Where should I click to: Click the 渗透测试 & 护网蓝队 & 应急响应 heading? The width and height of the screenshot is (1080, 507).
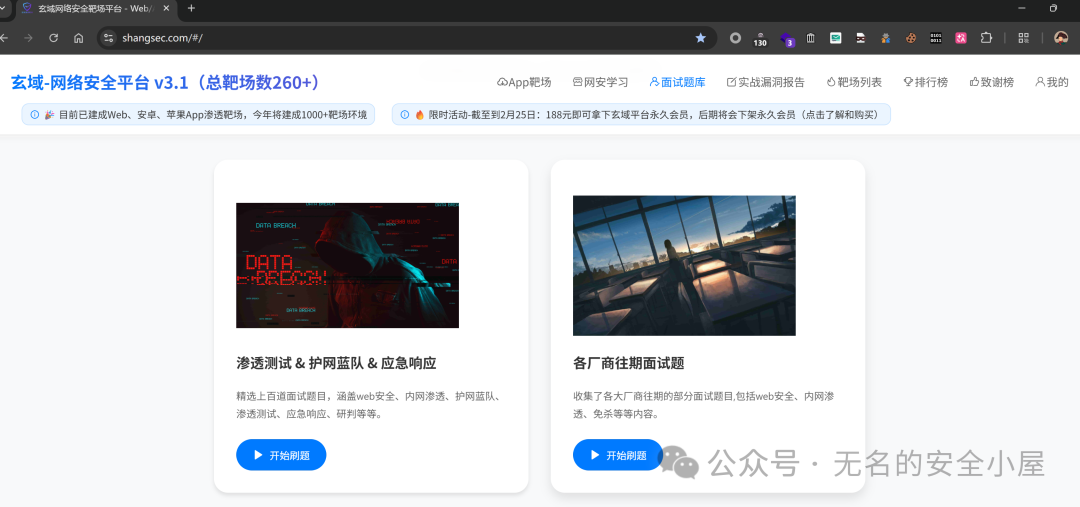336,363
